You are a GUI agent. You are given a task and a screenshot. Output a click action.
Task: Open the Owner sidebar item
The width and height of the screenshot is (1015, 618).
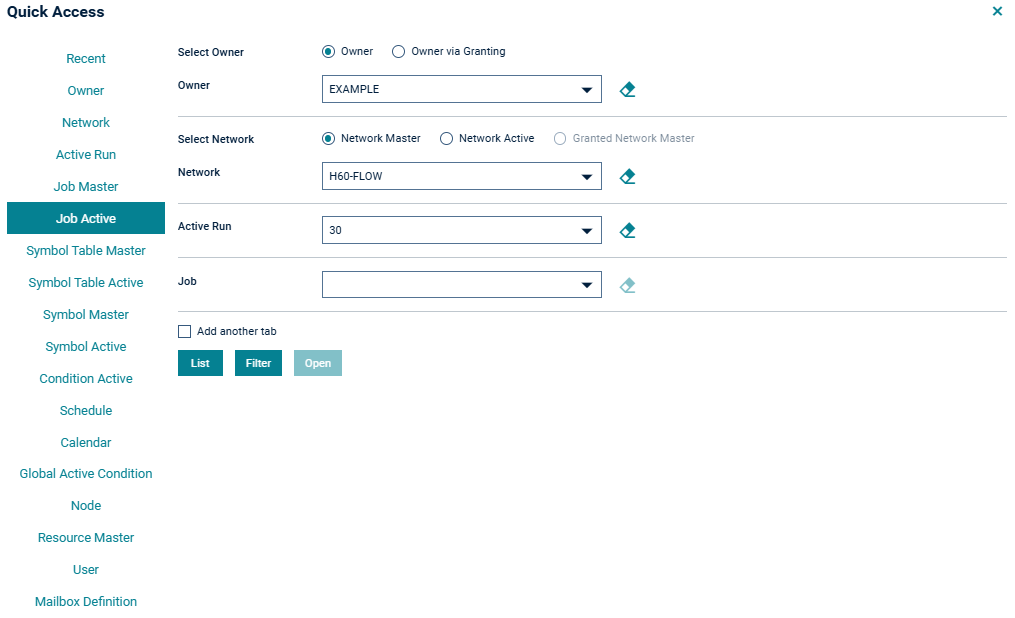pyautogui.click(x=85, y=91)
